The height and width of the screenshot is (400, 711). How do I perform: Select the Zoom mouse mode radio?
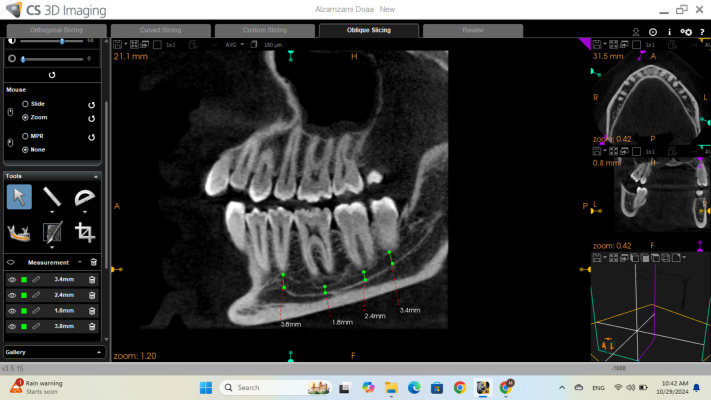[x=25, y=117]
